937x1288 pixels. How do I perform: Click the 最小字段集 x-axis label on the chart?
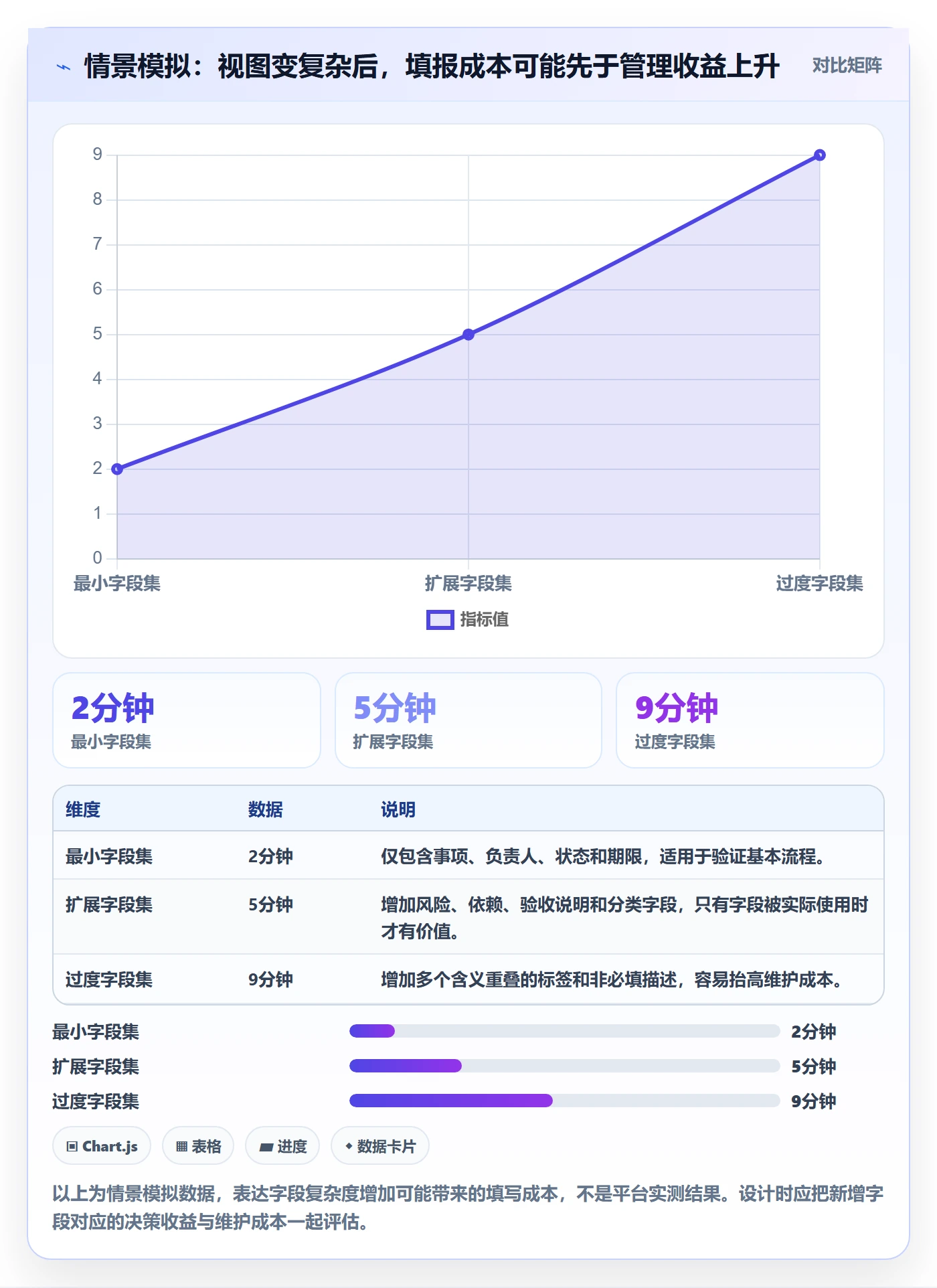pyautogui.click(x=117, y=584)
